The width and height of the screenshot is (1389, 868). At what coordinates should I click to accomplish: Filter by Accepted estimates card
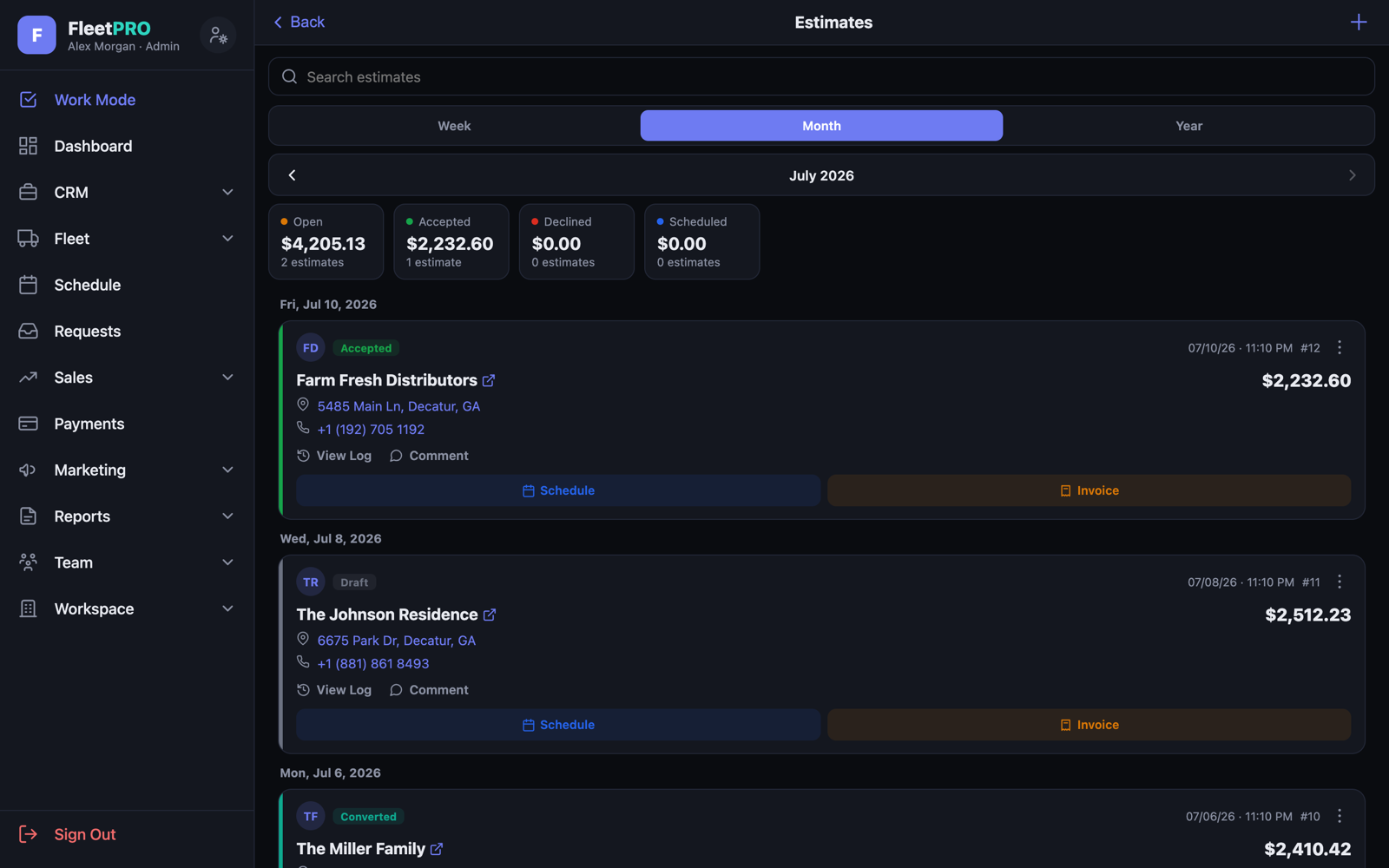451,241
